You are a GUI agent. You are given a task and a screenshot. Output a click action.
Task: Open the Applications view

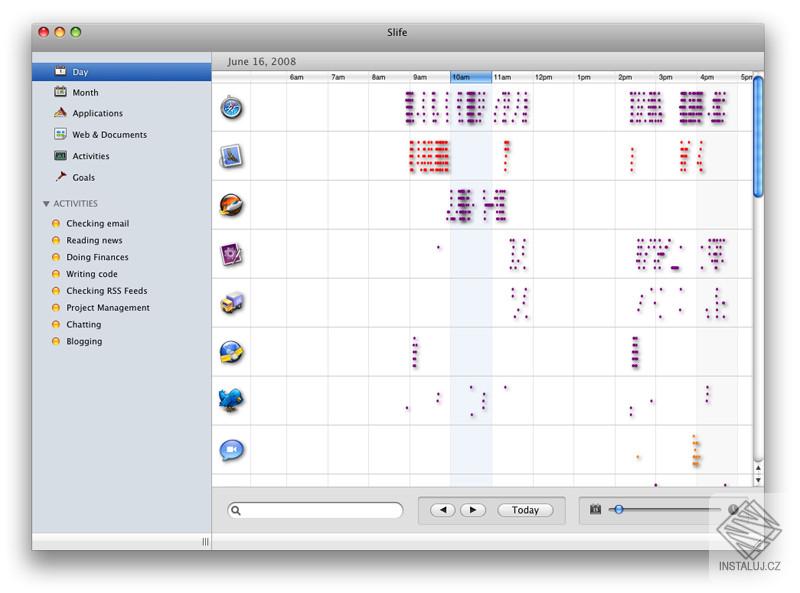97,113
